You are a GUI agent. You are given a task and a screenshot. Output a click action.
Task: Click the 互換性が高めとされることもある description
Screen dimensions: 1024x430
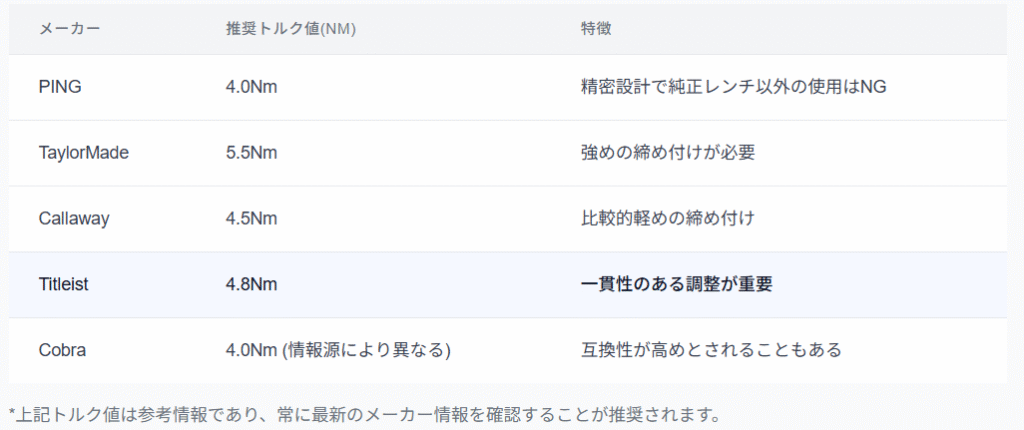point(711,351)
